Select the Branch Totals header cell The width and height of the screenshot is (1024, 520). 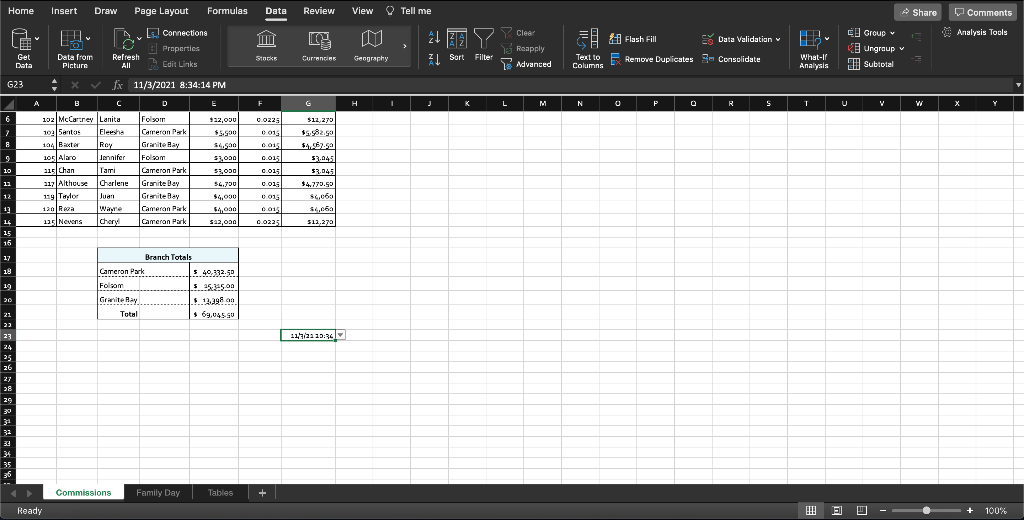[168, 257]
